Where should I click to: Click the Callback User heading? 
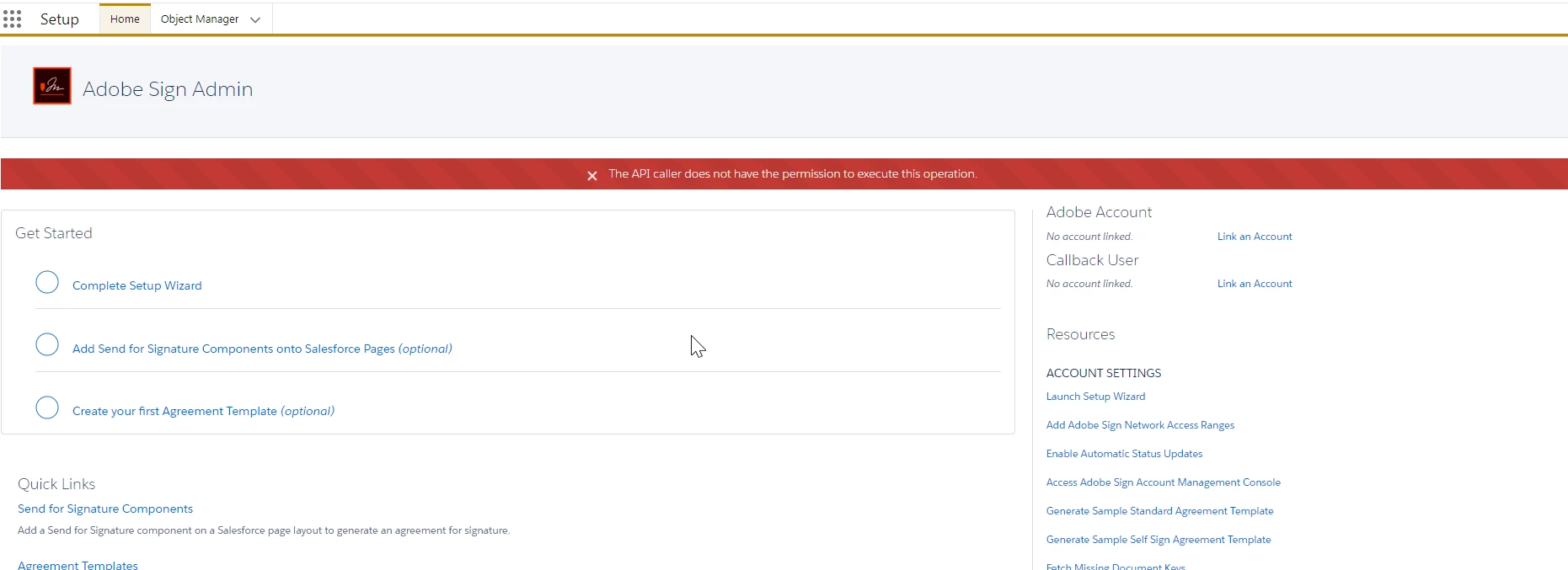click(x=1092, y=260)
